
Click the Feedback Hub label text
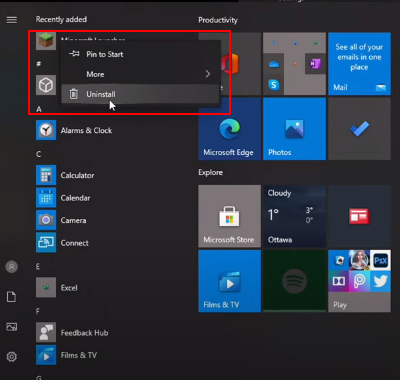(84, 333)
